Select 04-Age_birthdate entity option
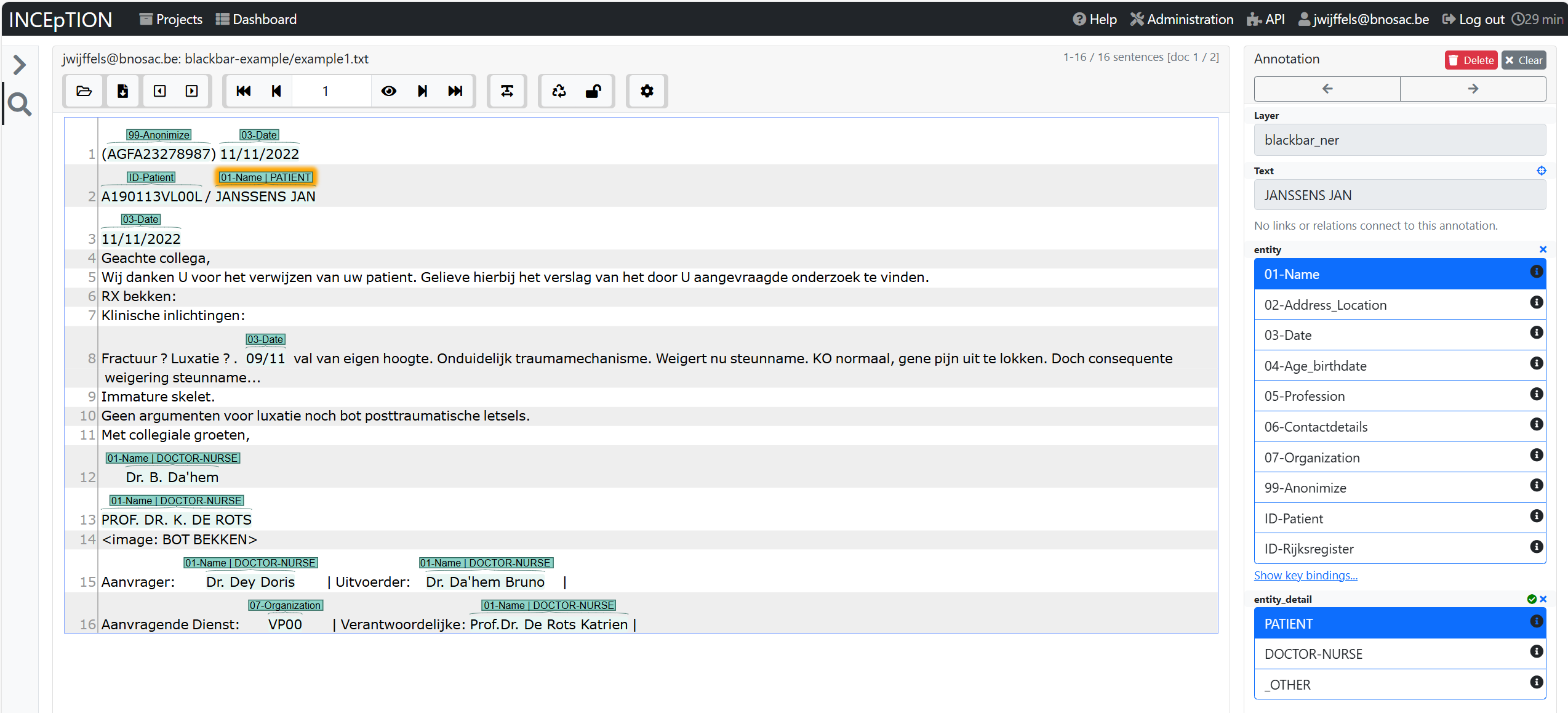This screenshot has height=713, width=1568. (1400, 366)
